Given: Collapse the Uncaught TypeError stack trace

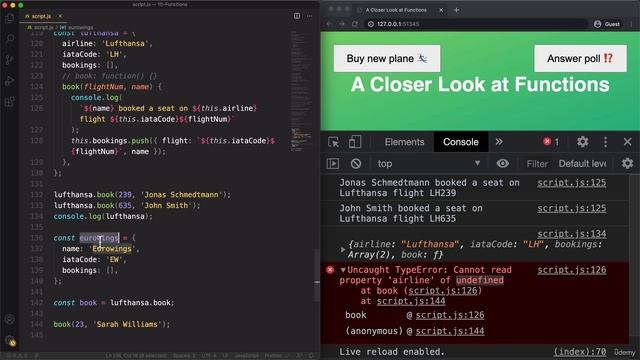Looking at the screenshot, I should coord(343,270).
